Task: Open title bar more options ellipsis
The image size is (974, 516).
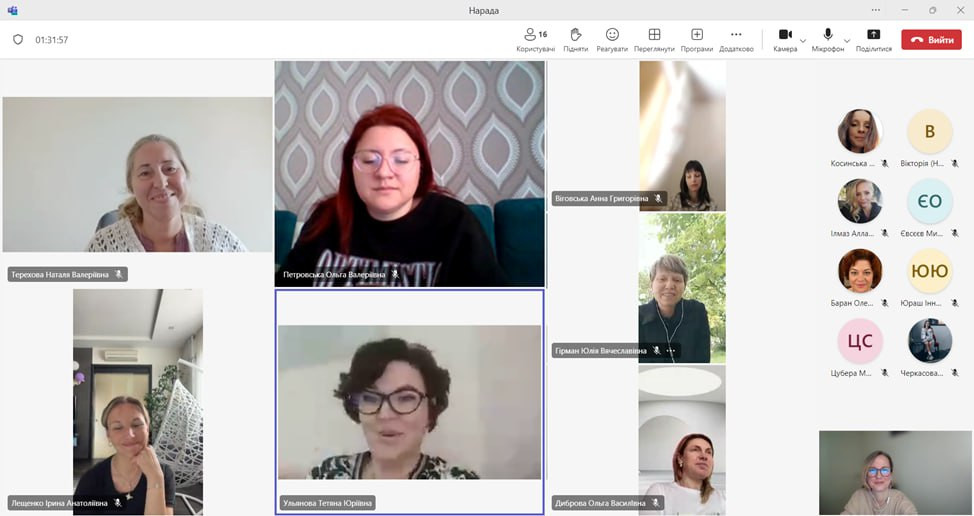Action: pos(876,10)
